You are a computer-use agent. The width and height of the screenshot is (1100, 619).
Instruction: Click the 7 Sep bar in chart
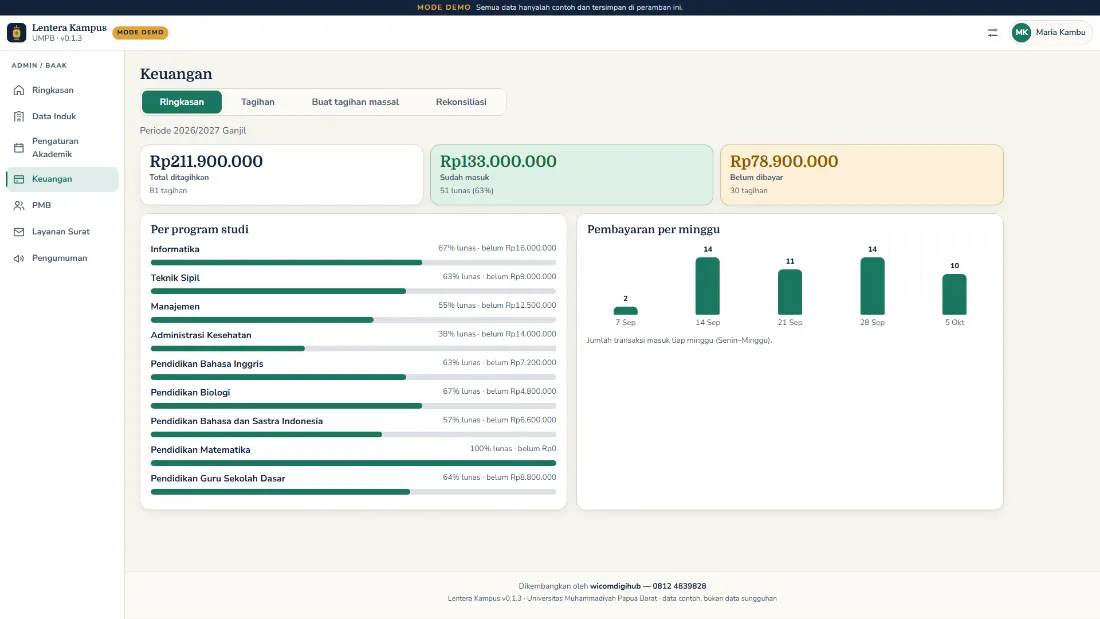point(626,311)
